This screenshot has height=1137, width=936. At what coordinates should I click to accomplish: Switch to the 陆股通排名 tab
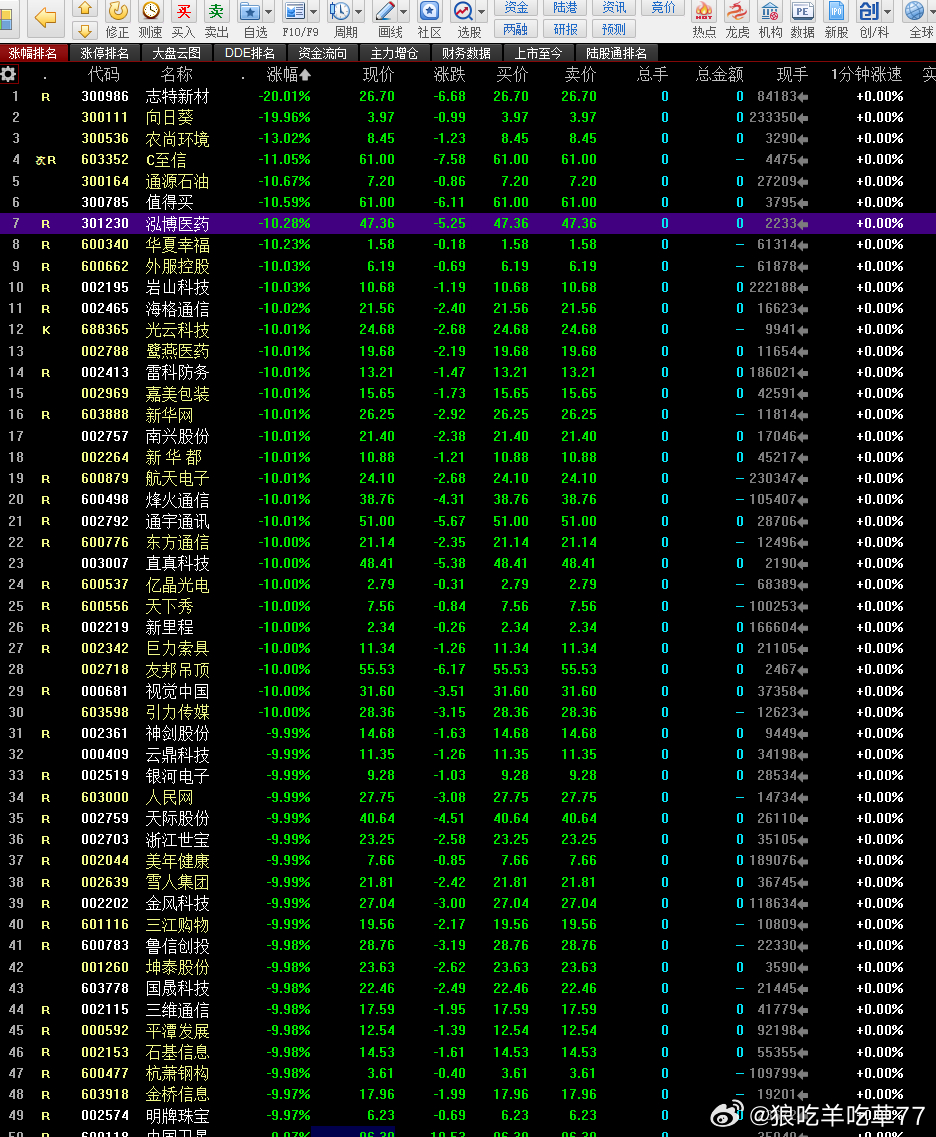tap(616, 53)
